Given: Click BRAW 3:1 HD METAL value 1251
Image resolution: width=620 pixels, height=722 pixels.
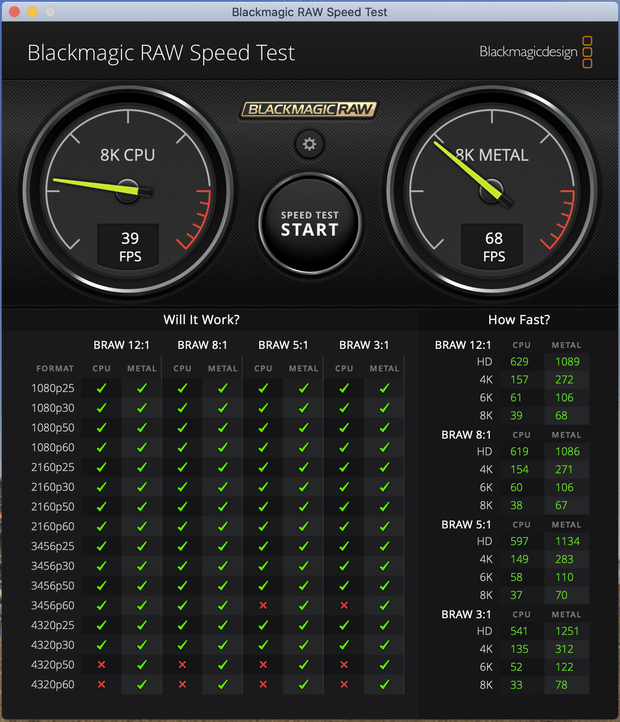Looking at the screenshot, I should pyautogui.click(x=567, y=631).
